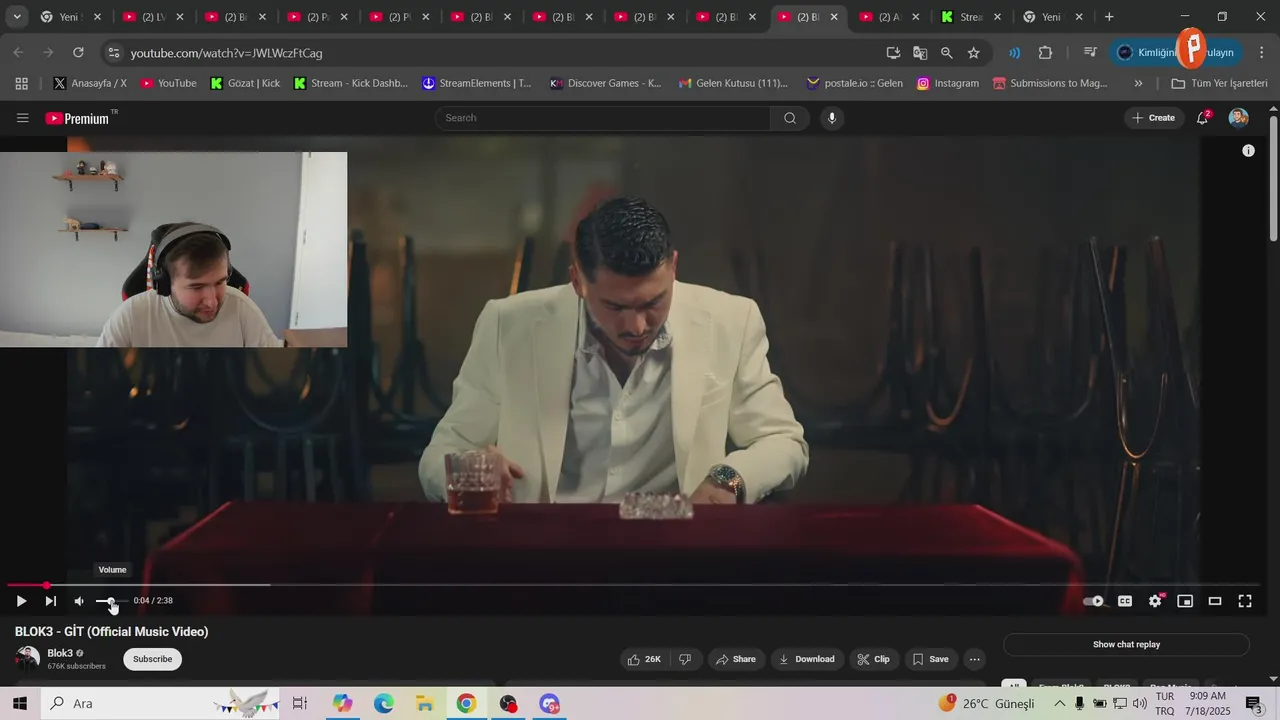
Task: Toggle the autoplay switch
Action: [x=1094, y=601]
